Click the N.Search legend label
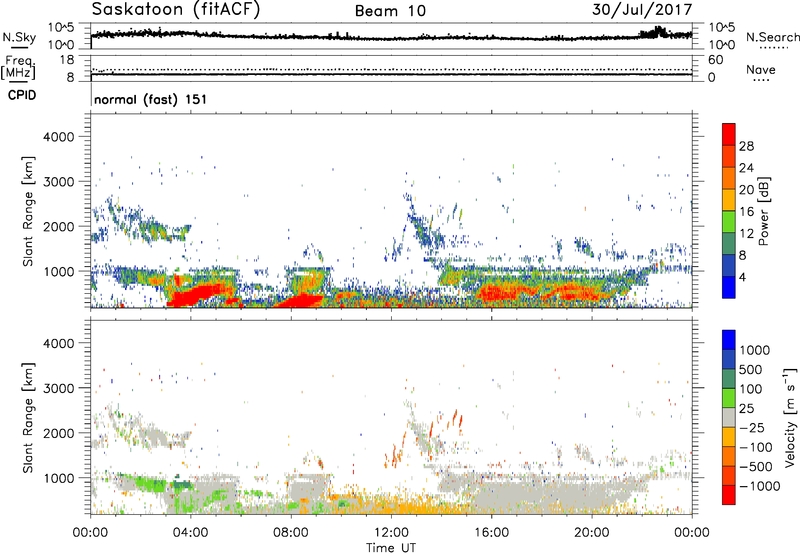The image size is (800, 554). coord(772,37)
